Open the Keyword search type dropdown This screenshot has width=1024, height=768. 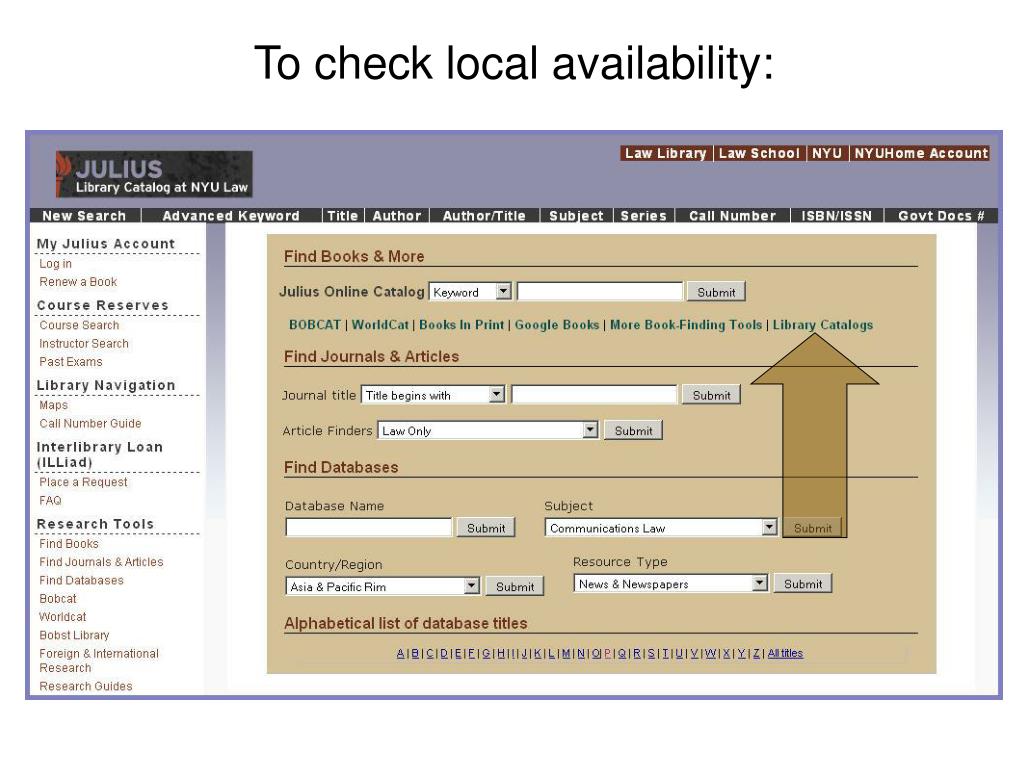click(470, 292)
